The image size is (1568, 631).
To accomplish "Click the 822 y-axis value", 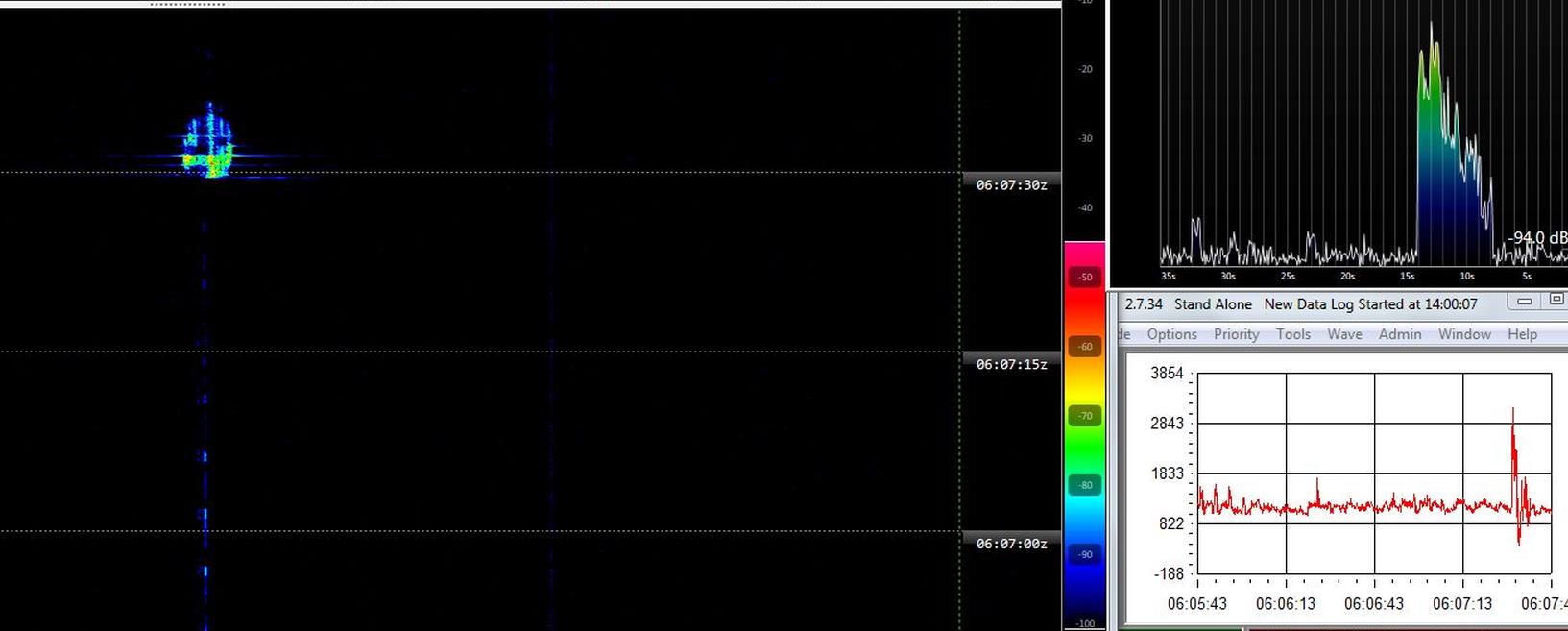I will point(1170,523).
